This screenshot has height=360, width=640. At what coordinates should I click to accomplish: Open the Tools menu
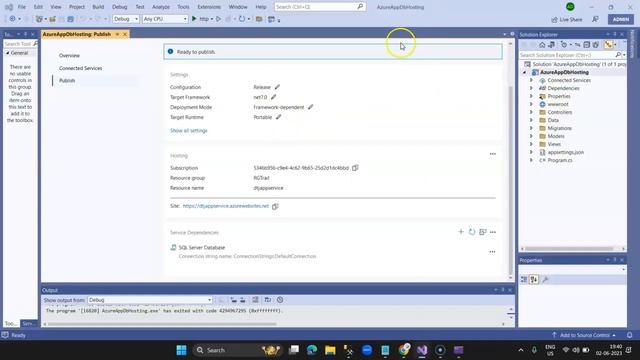tap(183, 7)
